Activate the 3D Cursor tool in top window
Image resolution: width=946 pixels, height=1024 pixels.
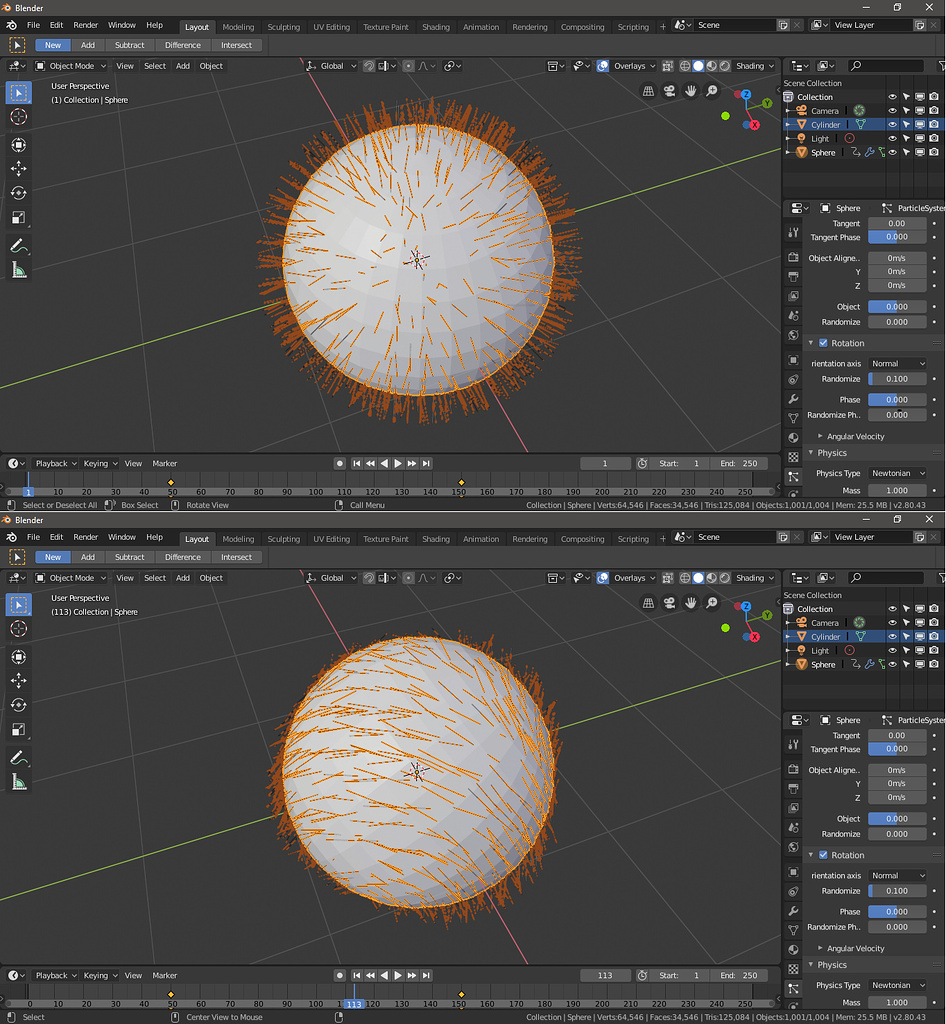point(18,117)
